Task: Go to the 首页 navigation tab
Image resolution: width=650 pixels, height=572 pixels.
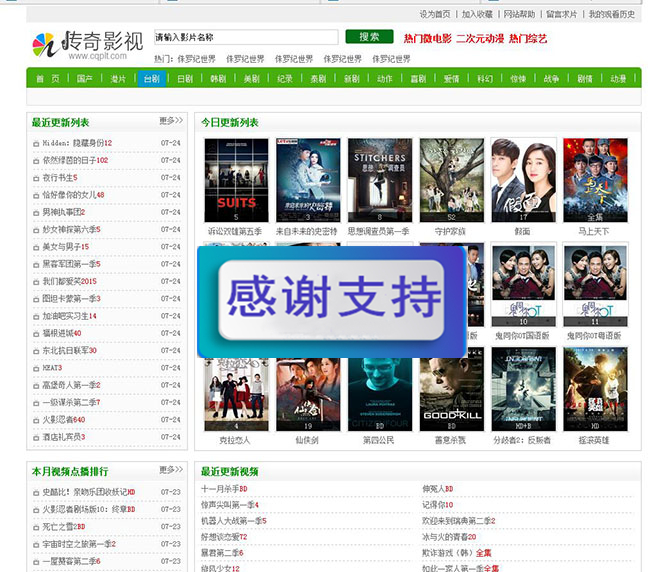Action: tap(48, 78)
